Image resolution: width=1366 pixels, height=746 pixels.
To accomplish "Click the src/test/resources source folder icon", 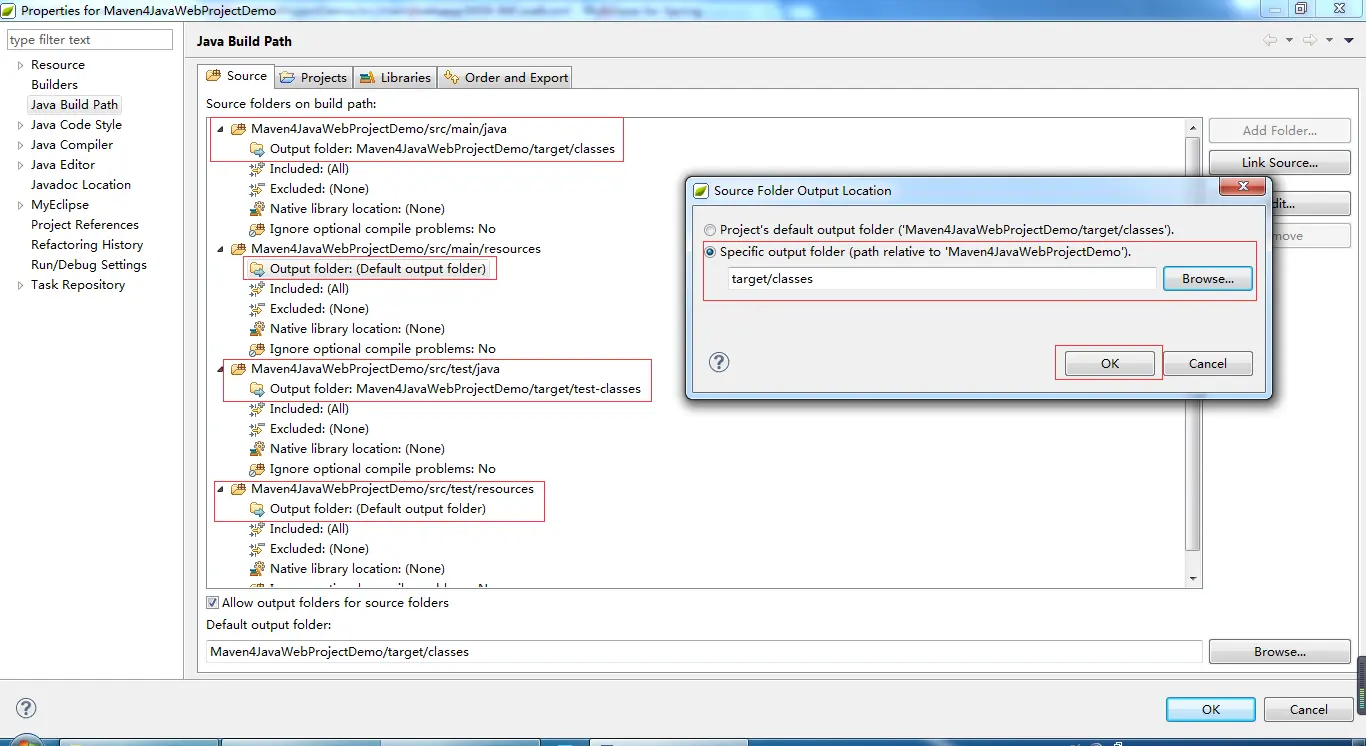I will point(238,489).
